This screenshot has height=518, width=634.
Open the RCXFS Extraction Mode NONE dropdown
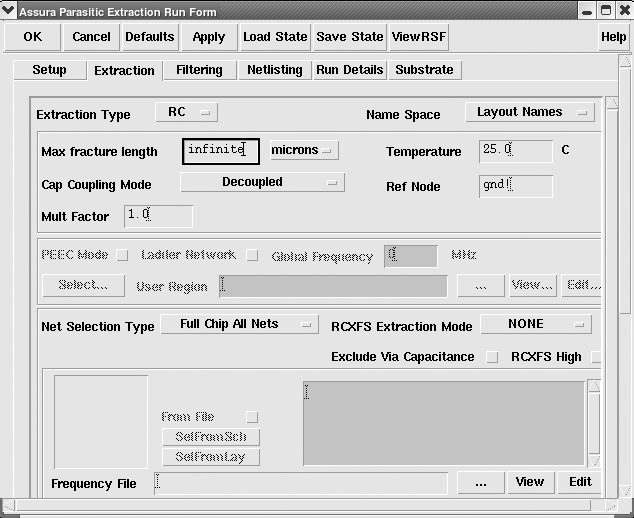[536, 324]
